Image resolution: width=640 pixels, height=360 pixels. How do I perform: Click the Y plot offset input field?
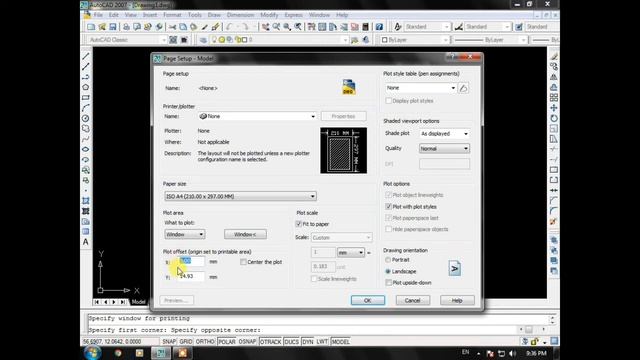pos(191,276)
